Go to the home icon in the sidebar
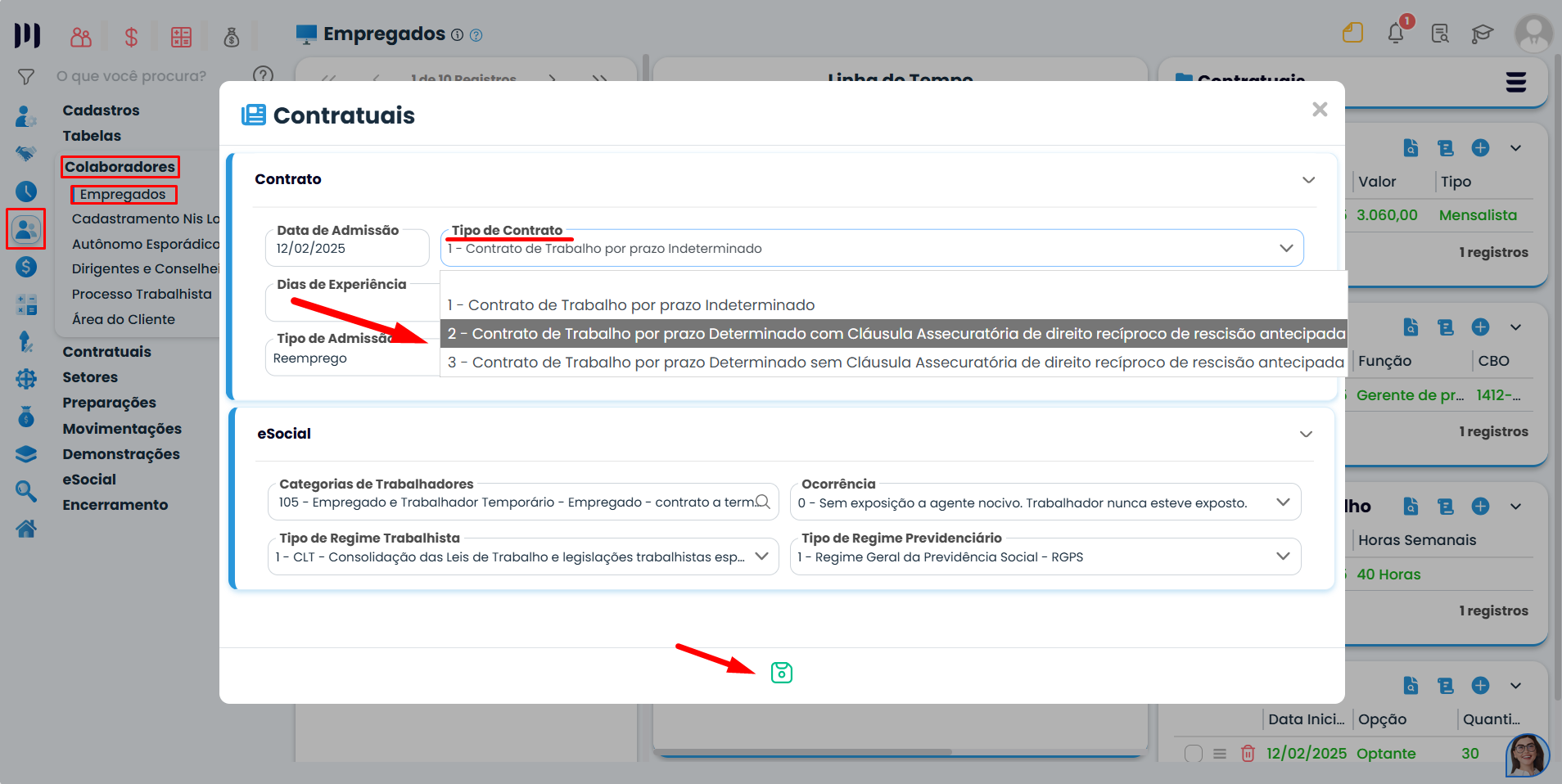The width and height of the screenshot is (1562, 784). click(x=26, y=529)
